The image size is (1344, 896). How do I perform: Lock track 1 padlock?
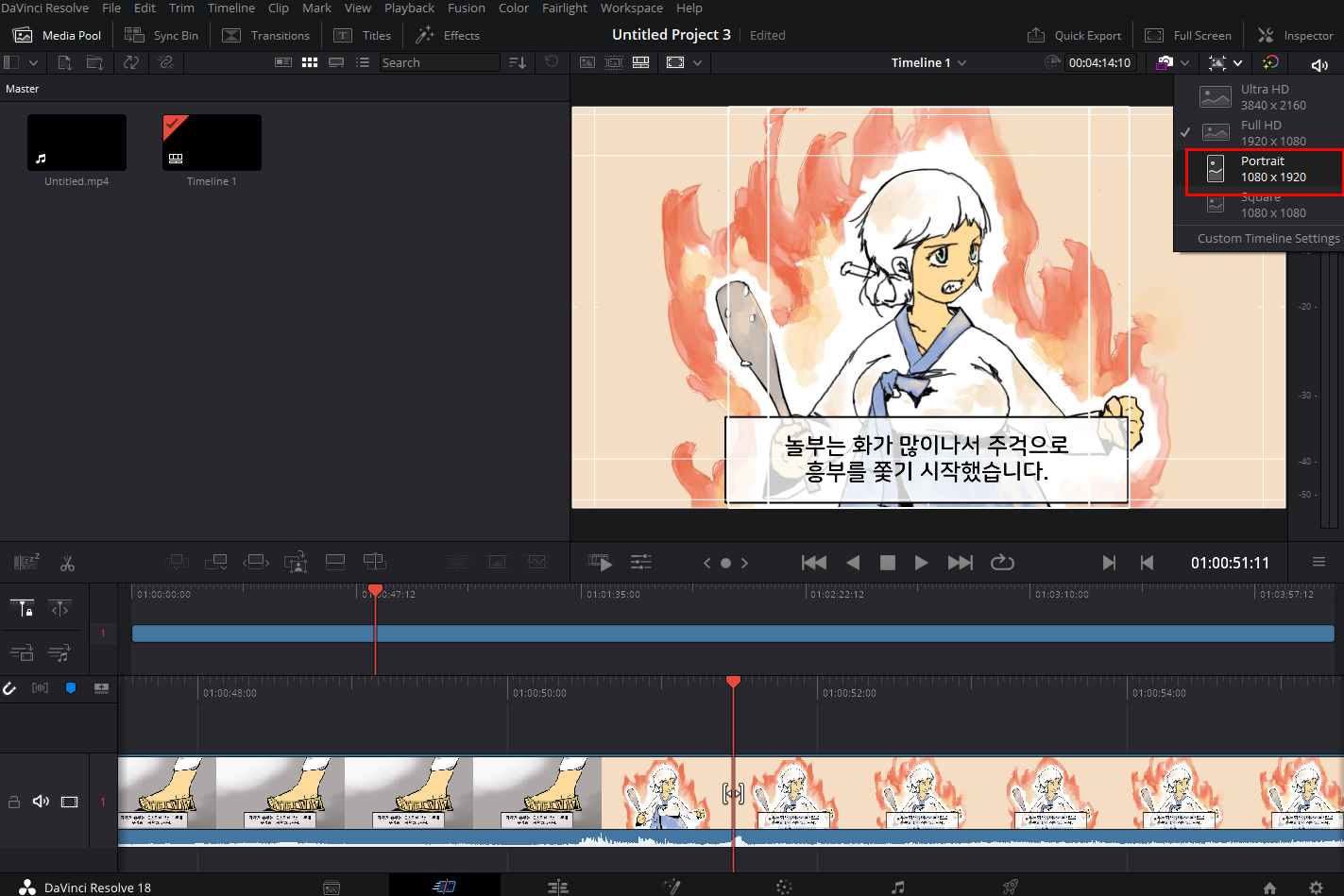click(14, 802)
